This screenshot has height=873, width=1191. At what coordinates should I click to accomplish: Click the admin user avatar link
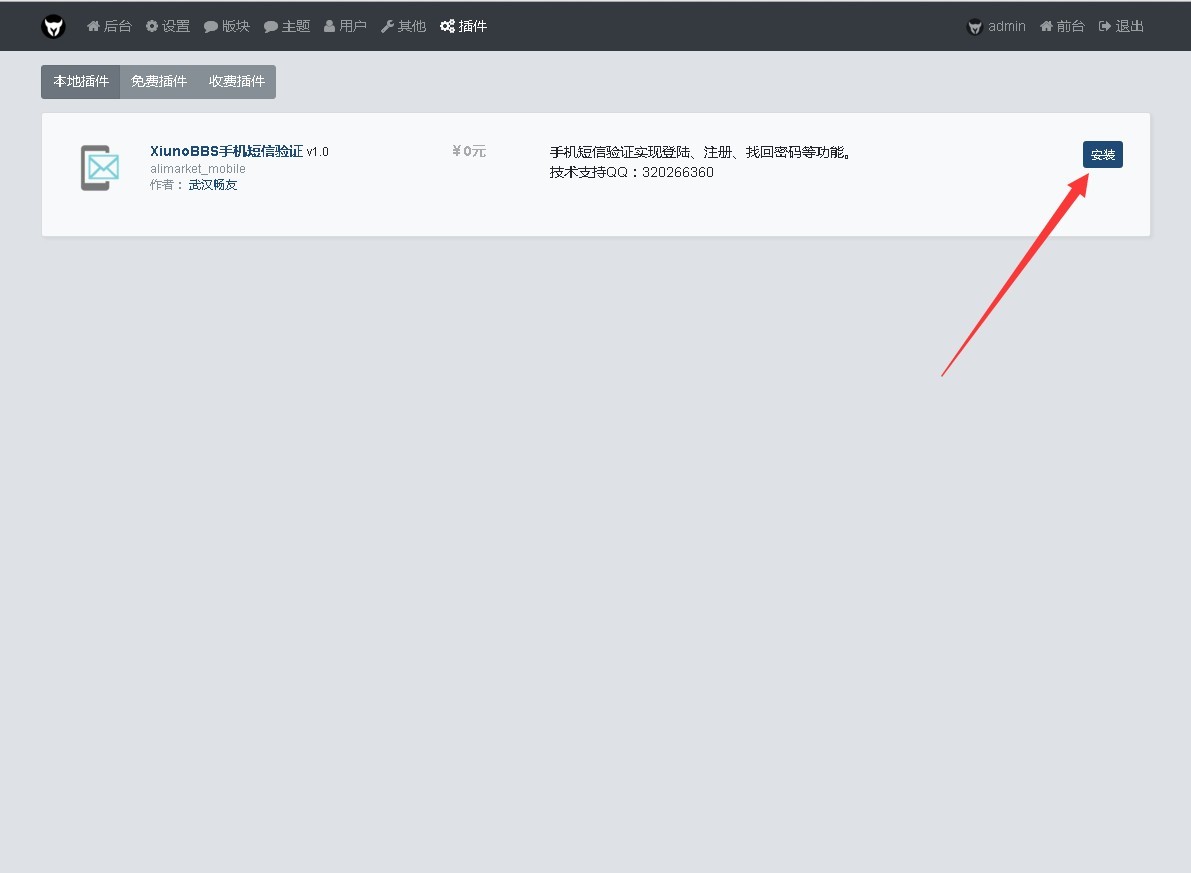click(996, 27)
